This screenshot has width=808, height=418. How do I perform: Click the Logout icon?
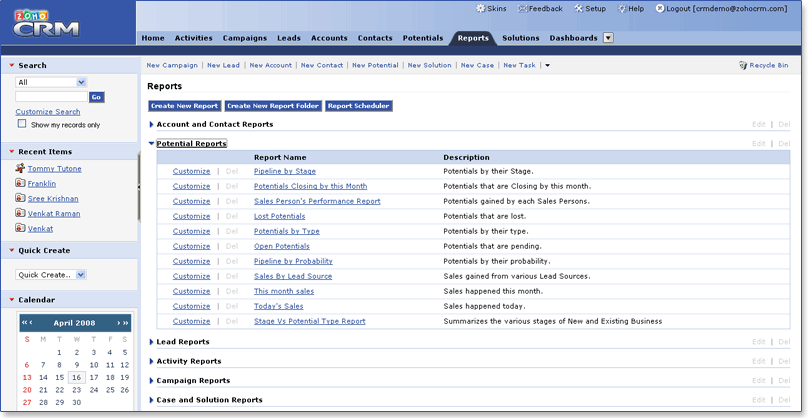(660, 9)
